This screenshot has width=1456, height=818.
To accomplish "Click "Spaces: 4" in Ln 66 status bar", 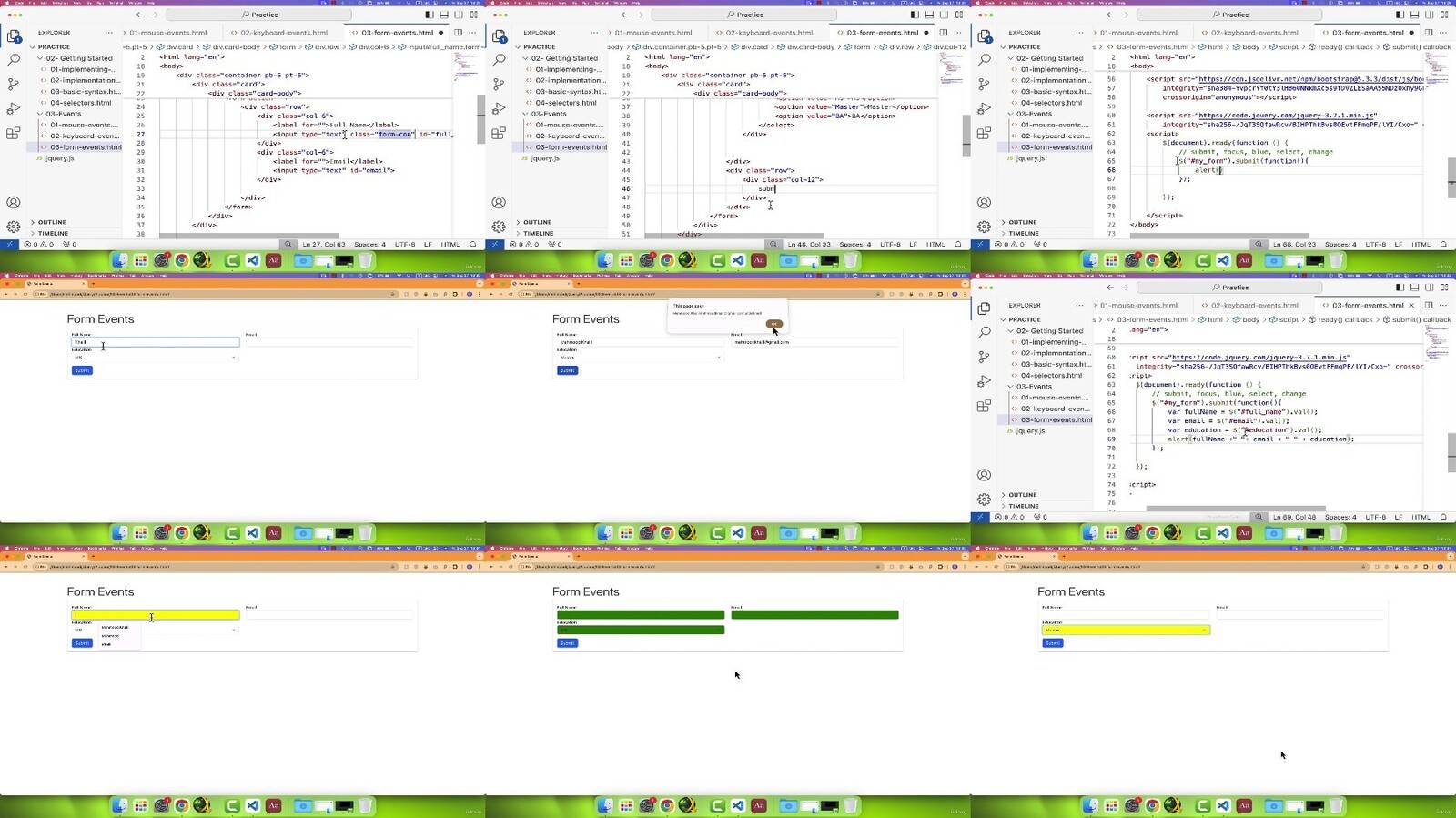I will tap(1340, 245).
